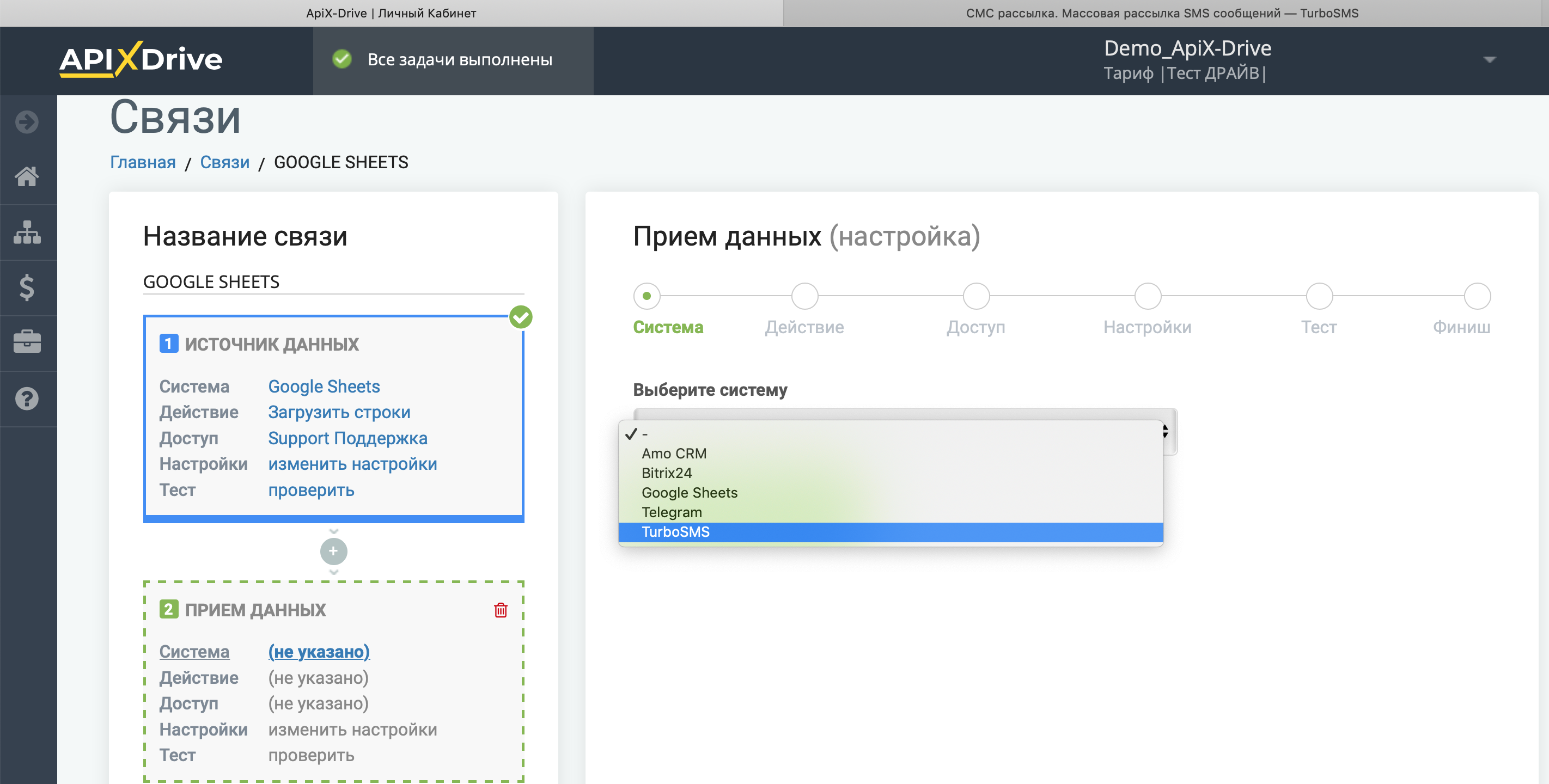This screenshot has width=1549, height=784.
Task: Open Загрузить строки action link
Action: [339, 413]
